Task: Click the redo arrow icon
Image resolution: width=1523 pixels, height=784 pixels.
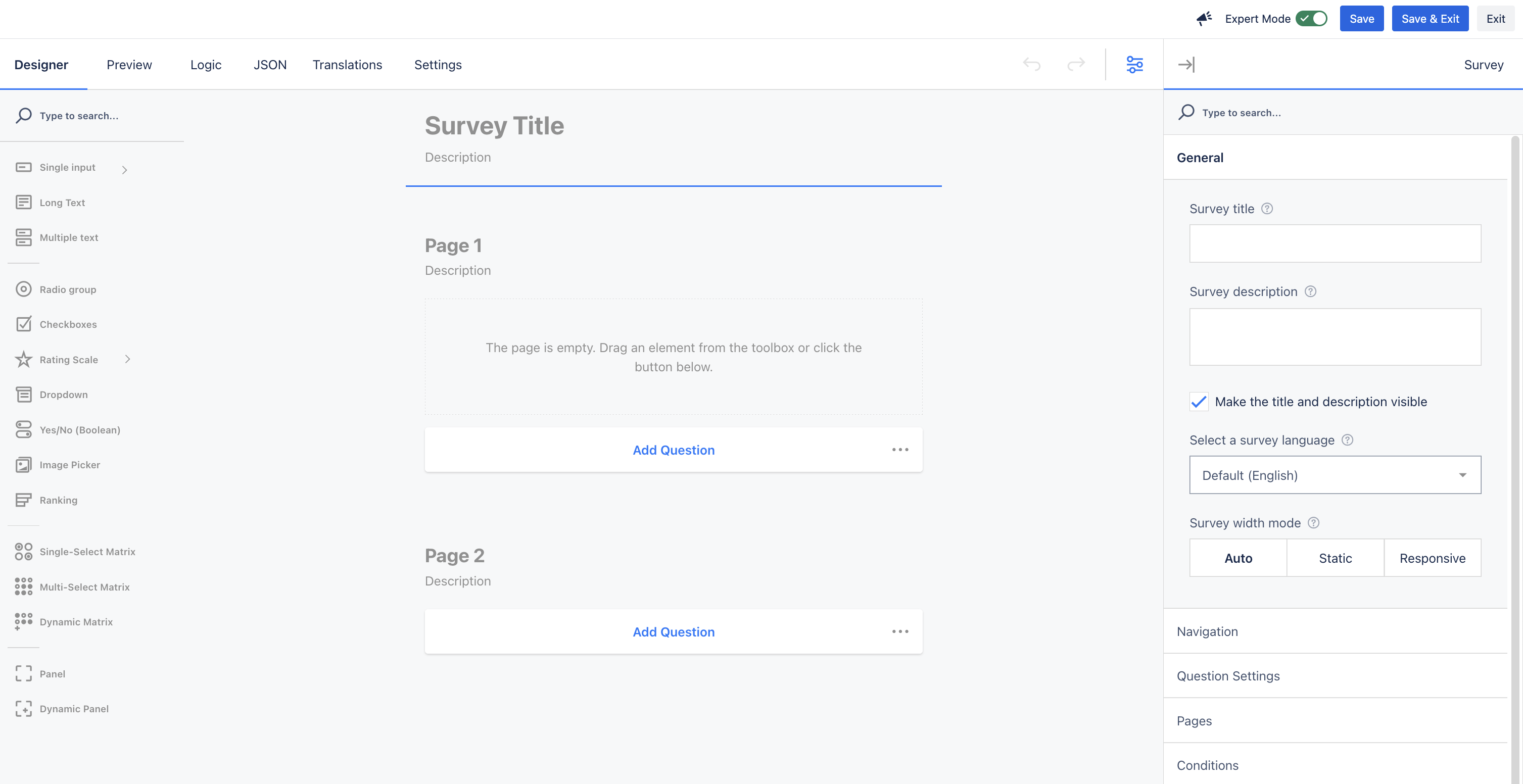Action: pos(1076,64)
